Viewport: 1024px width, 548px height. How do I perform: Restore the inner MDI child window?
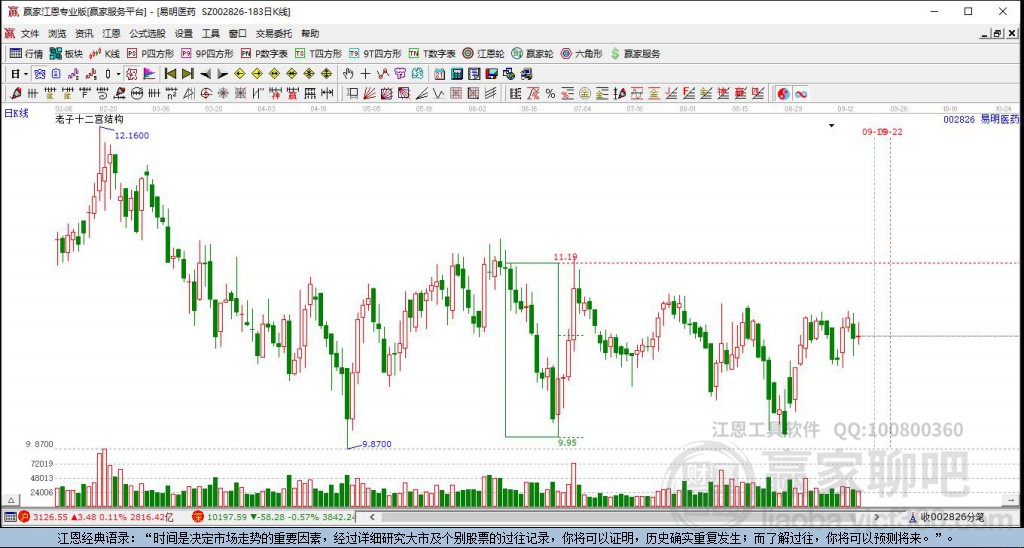pos(997,33)
